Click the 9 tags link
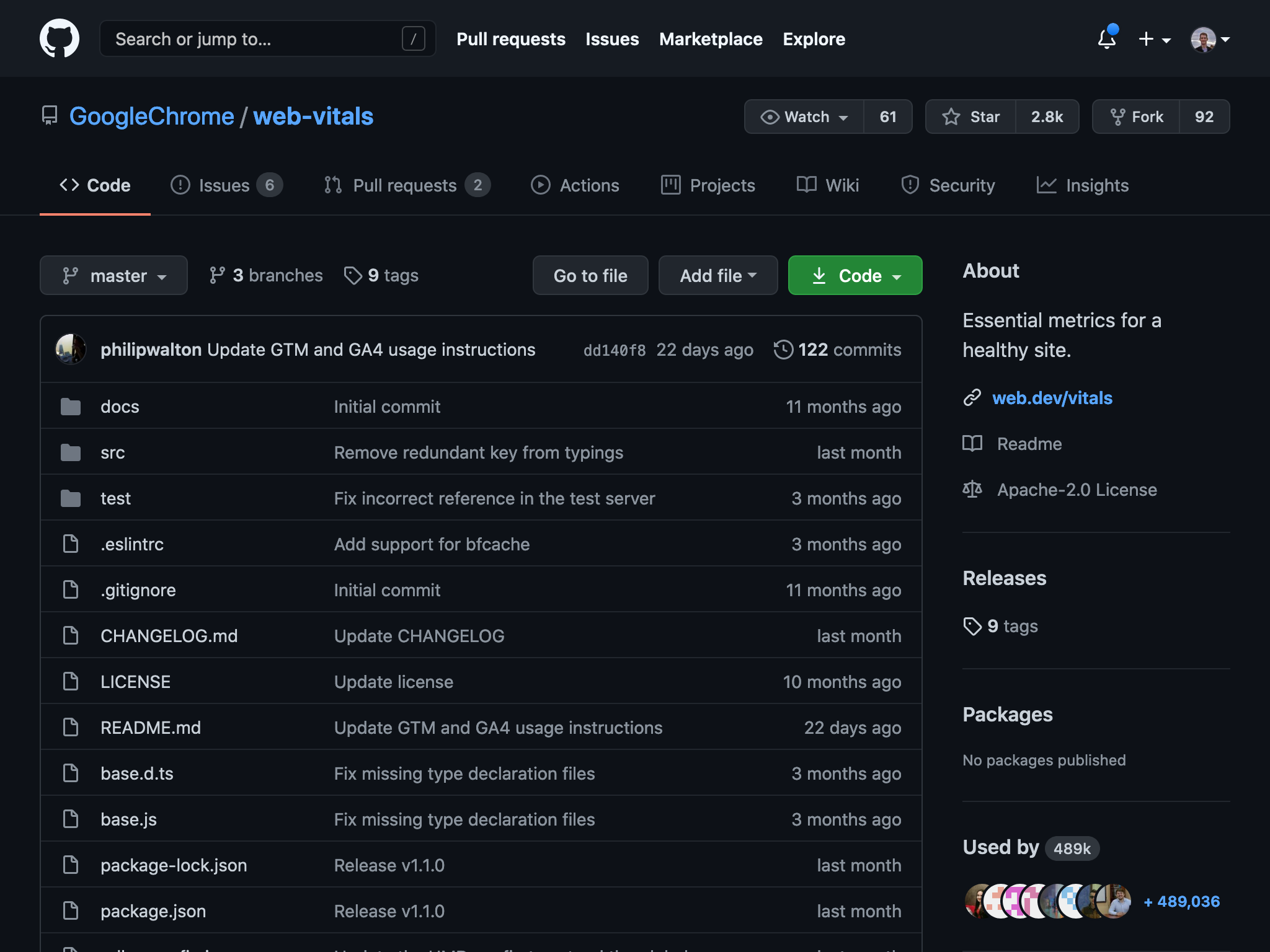Screen dimensions: 1270x952 381,275
